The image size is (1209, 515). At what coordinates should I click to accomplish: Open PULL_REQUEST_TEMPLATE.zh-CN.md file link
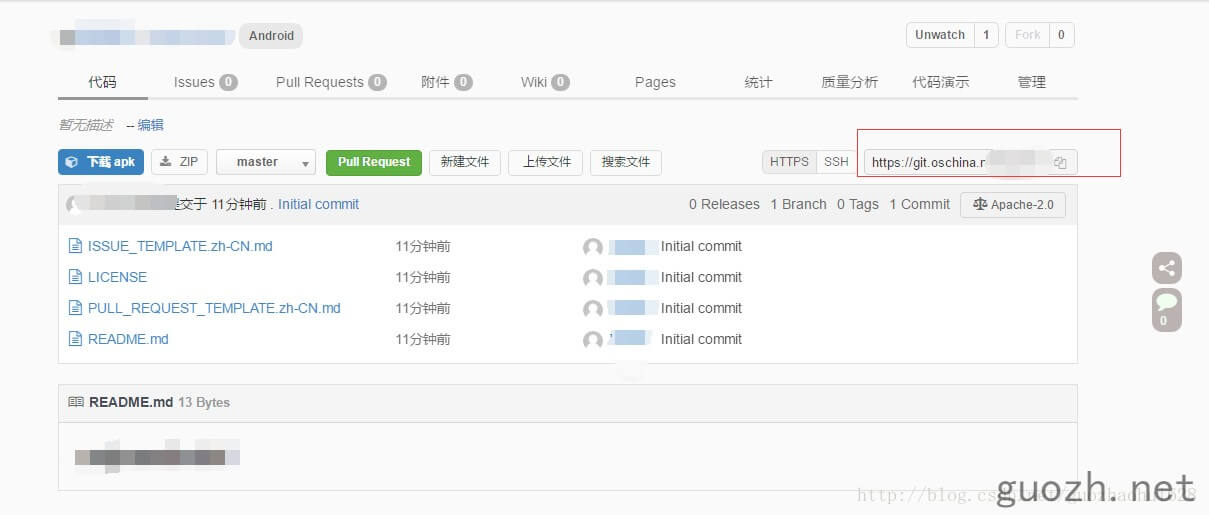[x=214, y=308]
